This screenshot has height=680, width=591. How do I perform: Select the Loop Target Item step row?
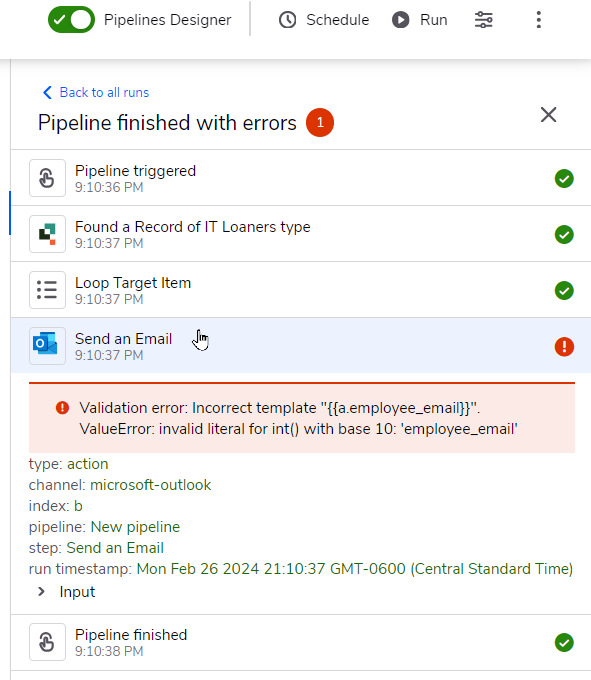[x=301, y=290]
